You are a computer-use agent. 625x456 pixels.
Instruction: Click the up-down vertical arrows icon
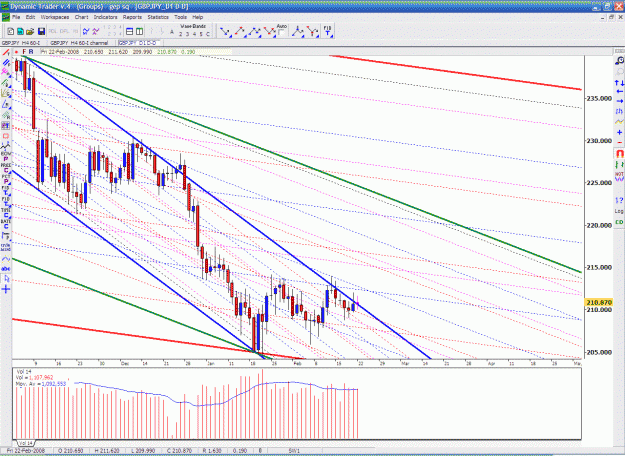click(619, 83)
